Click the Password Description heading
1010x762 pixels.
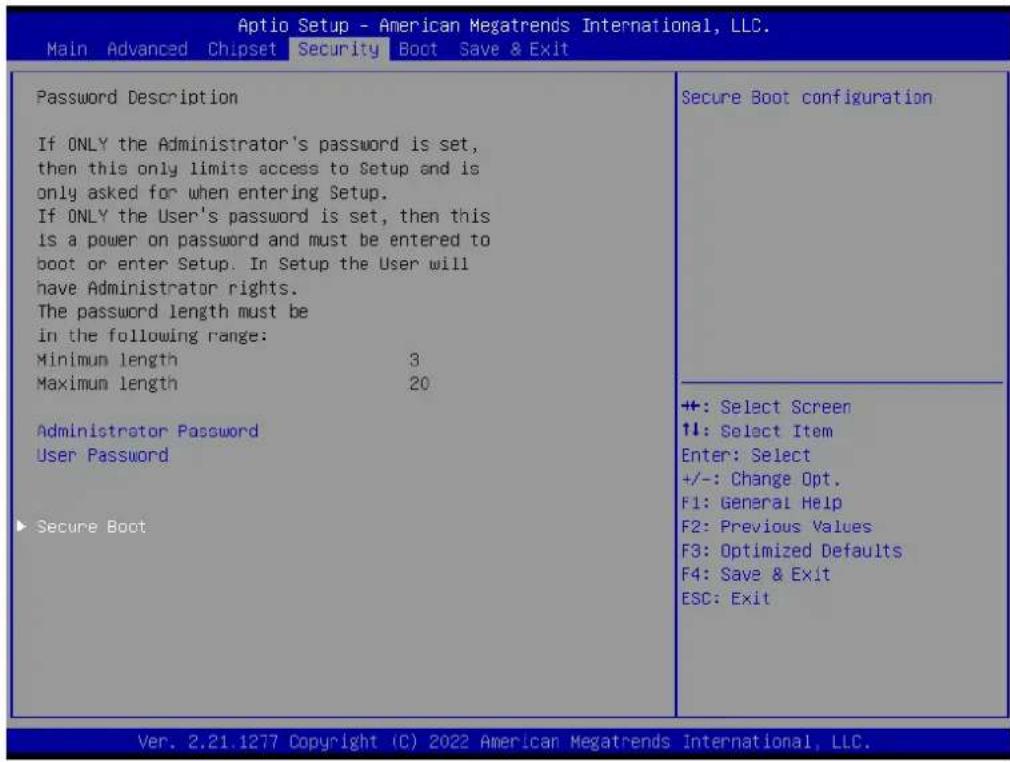pos(137,97)
